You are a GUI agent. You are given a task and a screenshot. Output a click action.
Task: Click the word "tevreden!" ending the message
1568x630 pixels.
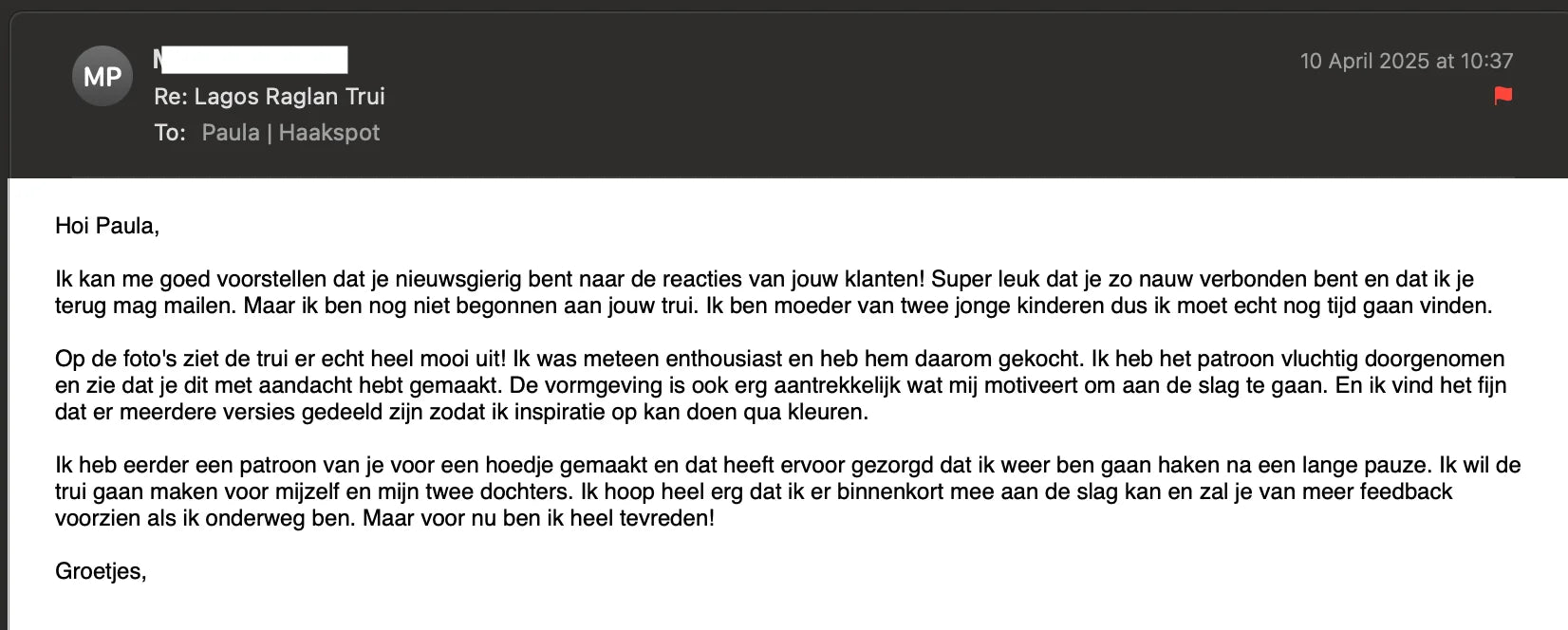[x=671, y=519]
